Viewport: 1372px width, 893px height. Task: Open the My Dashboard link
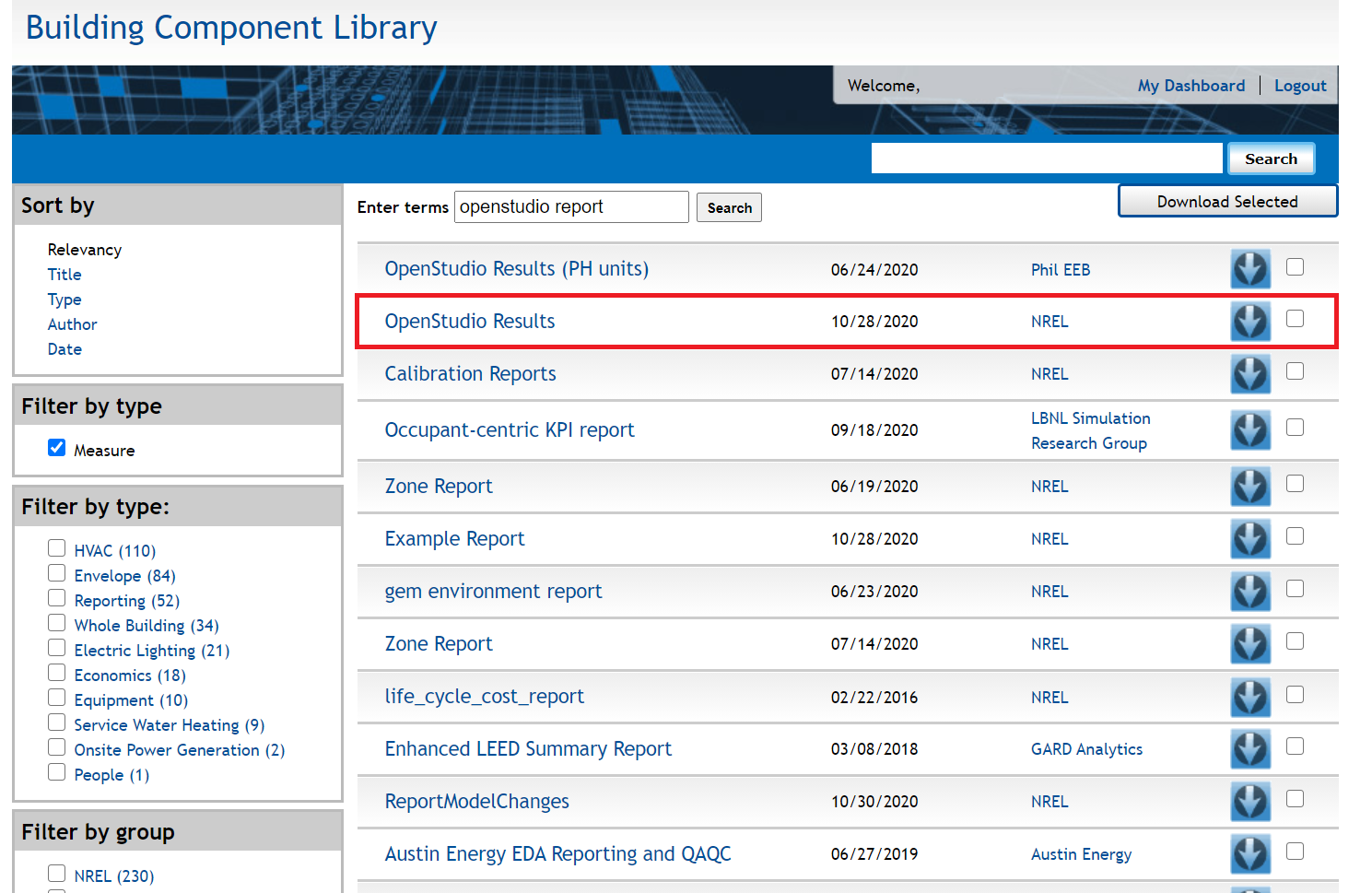(1190, 86)
